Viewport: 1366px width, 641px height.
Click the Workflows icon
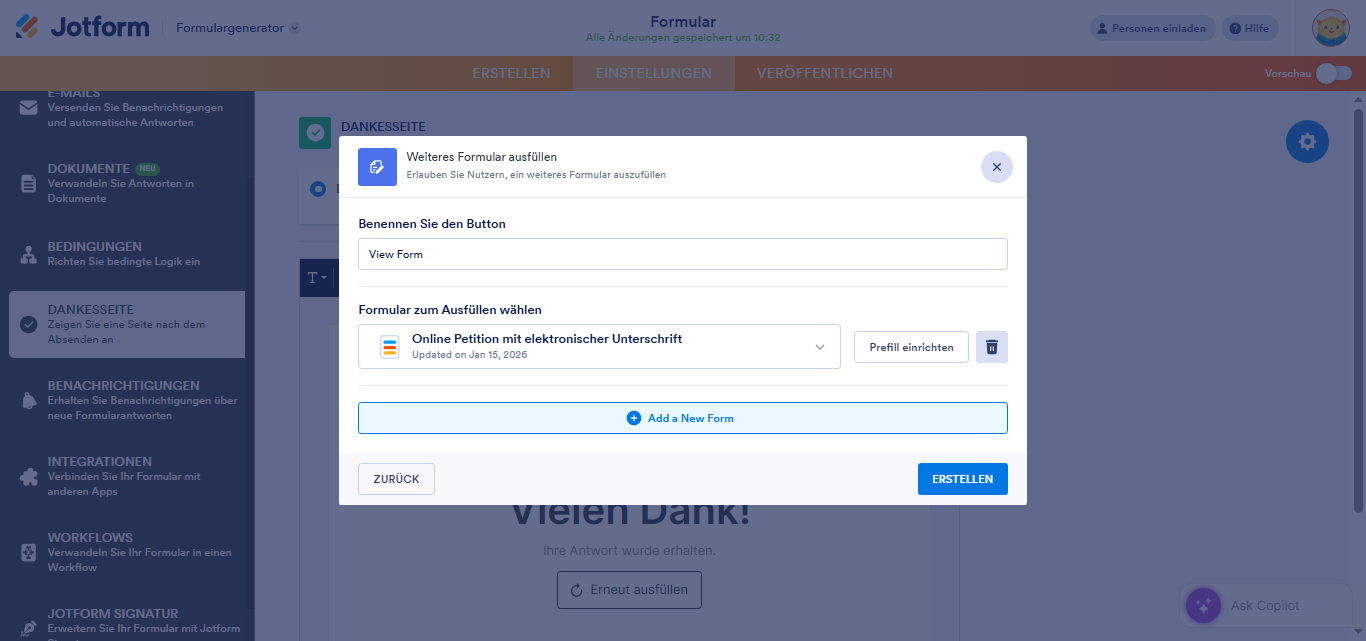[x=29, y=553]
